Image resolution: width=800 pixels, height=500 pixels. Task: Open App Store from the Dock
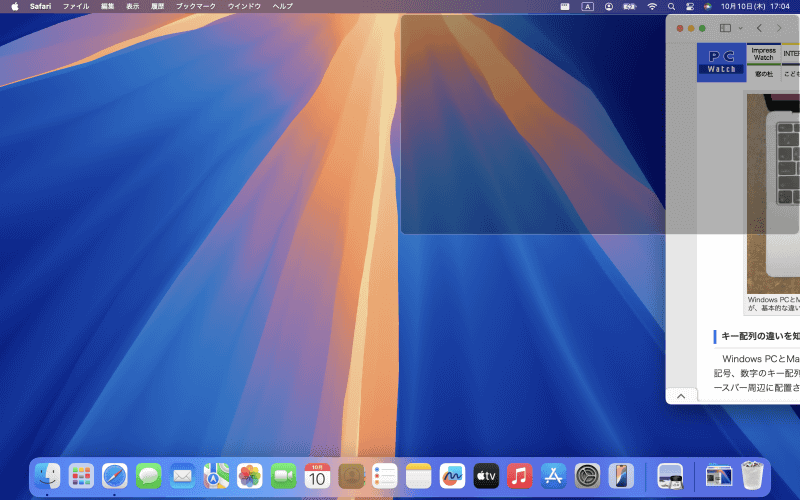point(553,477)
